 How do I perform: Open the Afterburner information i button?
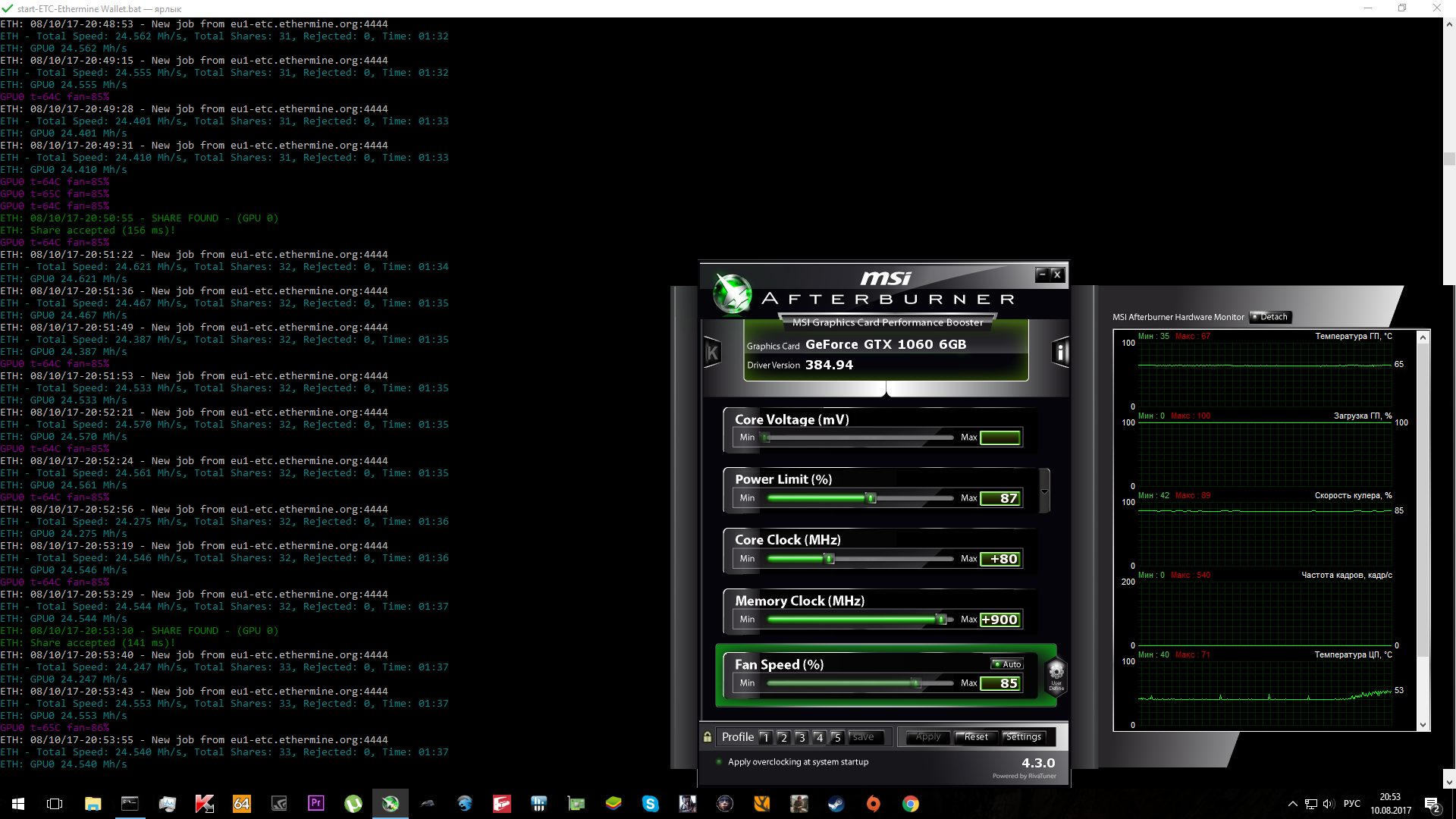point(1060,352)
